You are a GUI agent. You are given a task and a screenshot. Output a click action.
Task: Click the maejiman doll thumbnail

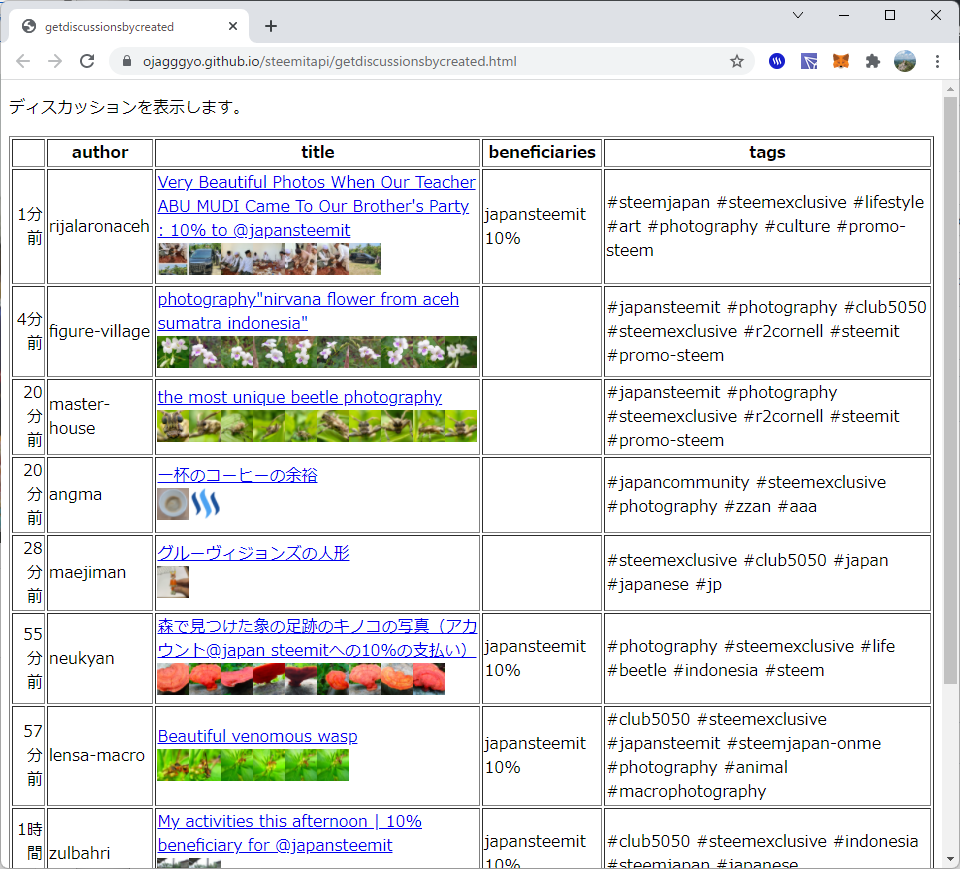click(173, 582)
